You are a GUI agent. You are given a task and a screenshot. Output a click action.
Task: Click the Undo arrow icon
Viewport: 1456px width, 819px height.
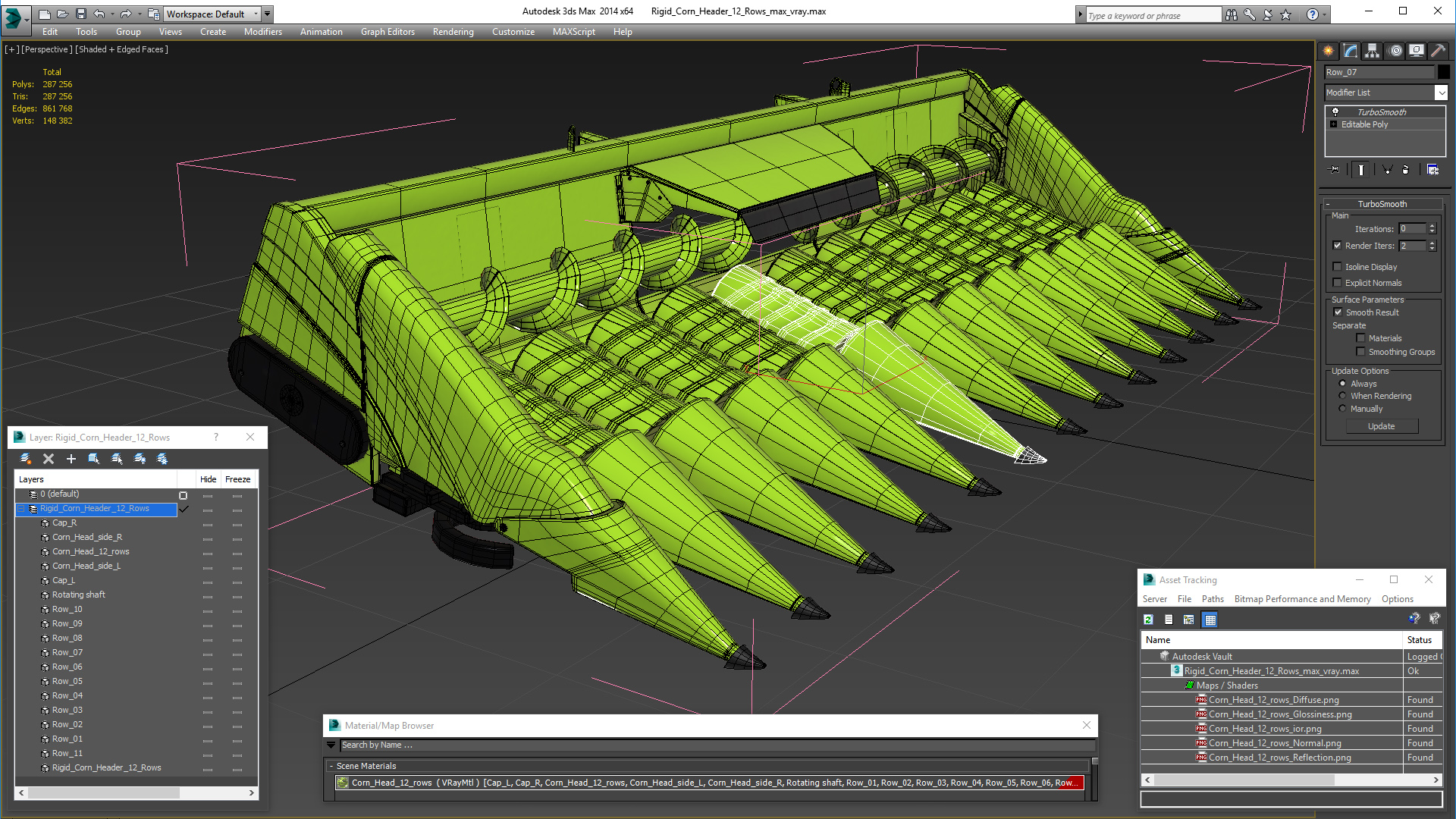click(x=99, y=14)
